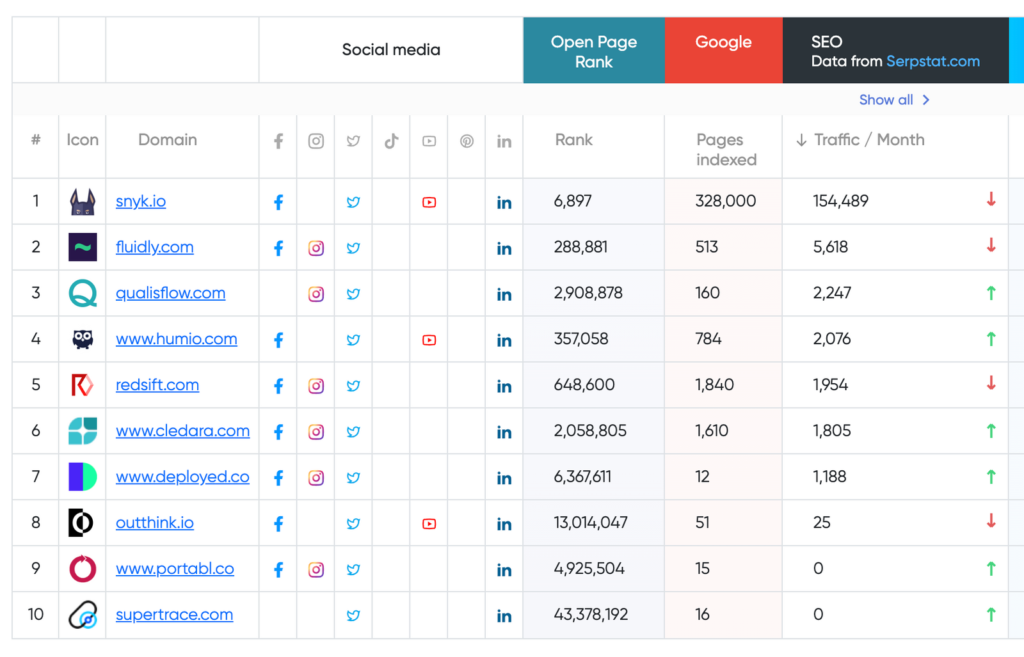Click the snyk.io rank value 6,897
Viewport: 1024px width, 657px height.
573,200
